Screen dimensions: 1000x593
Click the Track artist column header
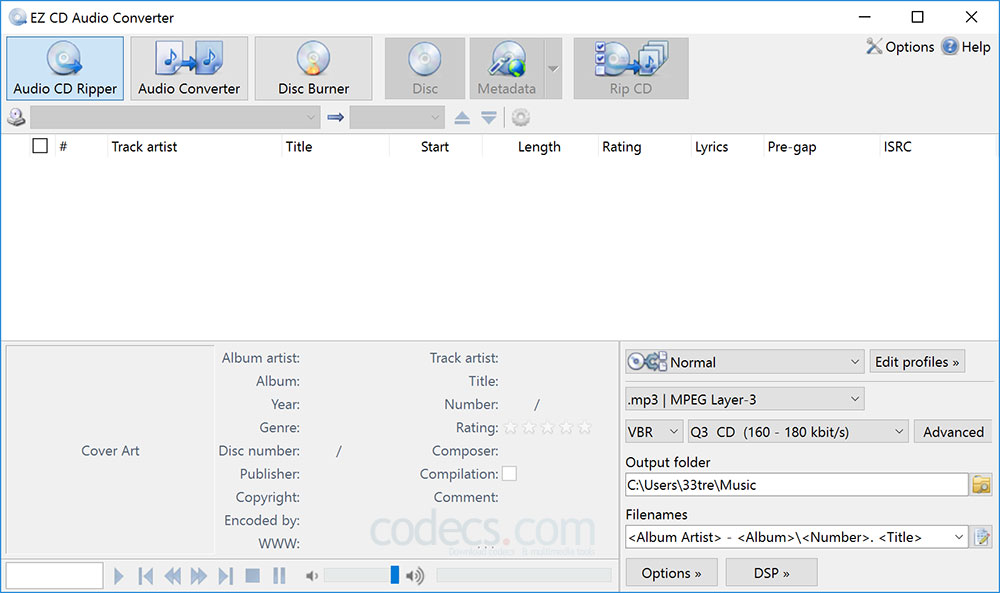pyautogui.click(x=144, y=147)
